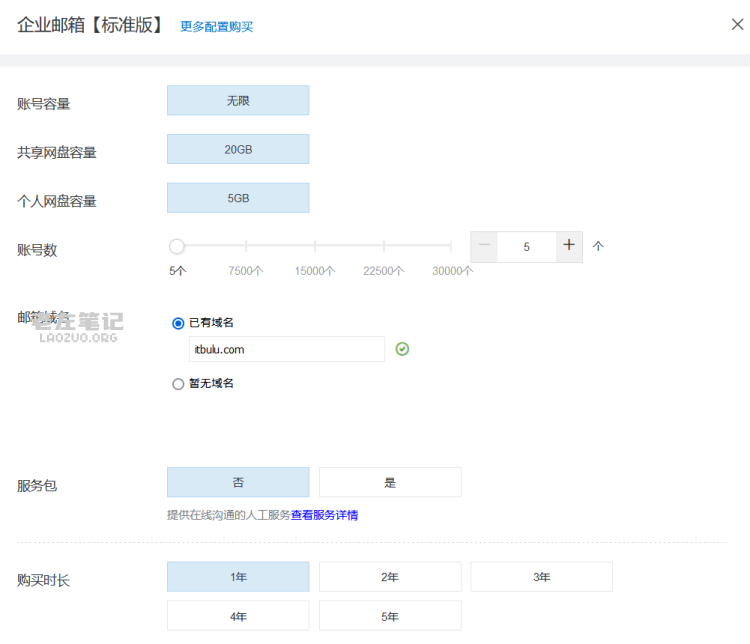750x644 pixels.
Task: Increase account count with plus button
Action: point(569,246)
